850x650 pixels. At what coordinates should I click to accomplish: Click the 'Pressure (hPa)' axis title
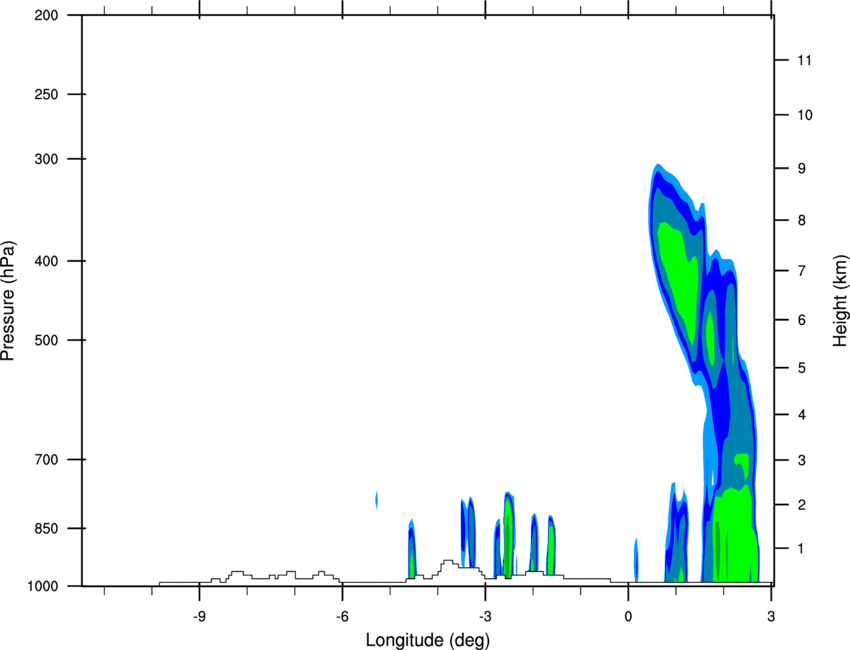8,300
